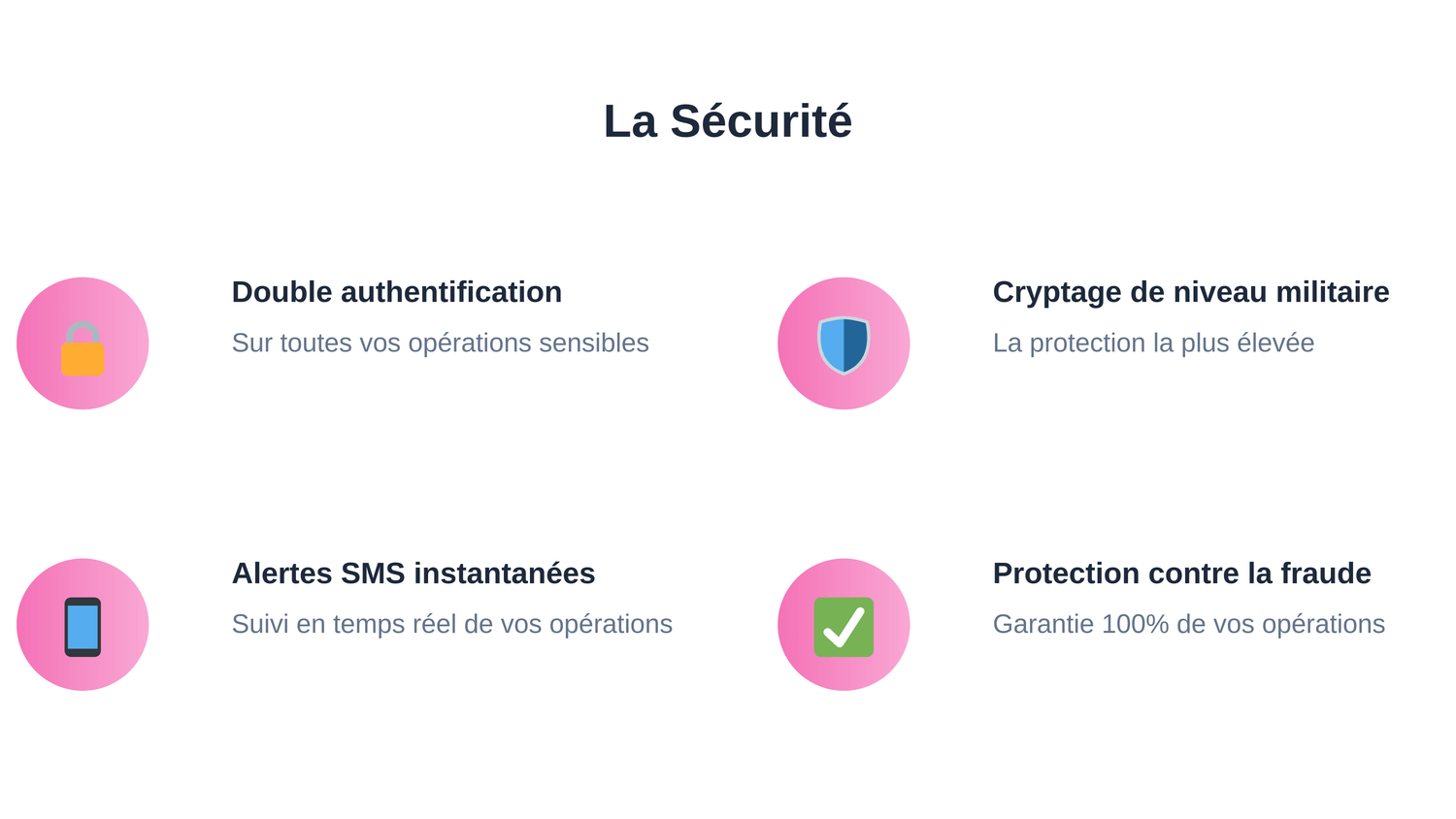Select the 'Protection contre la fraude' heading
Image resolution: width=1456 pixels, height=819 pixels.
[1181, 573]
